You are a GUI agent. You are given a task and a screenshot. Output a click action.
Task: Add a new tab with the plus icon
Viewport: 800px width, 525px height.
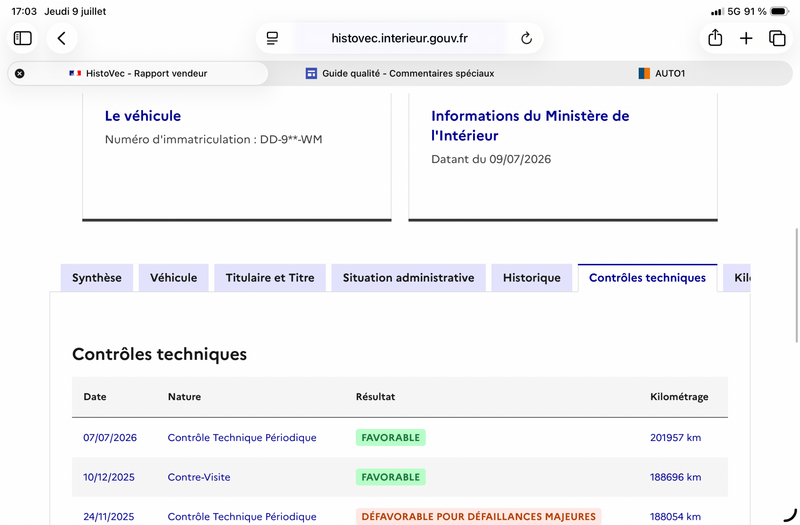point(746,38)
